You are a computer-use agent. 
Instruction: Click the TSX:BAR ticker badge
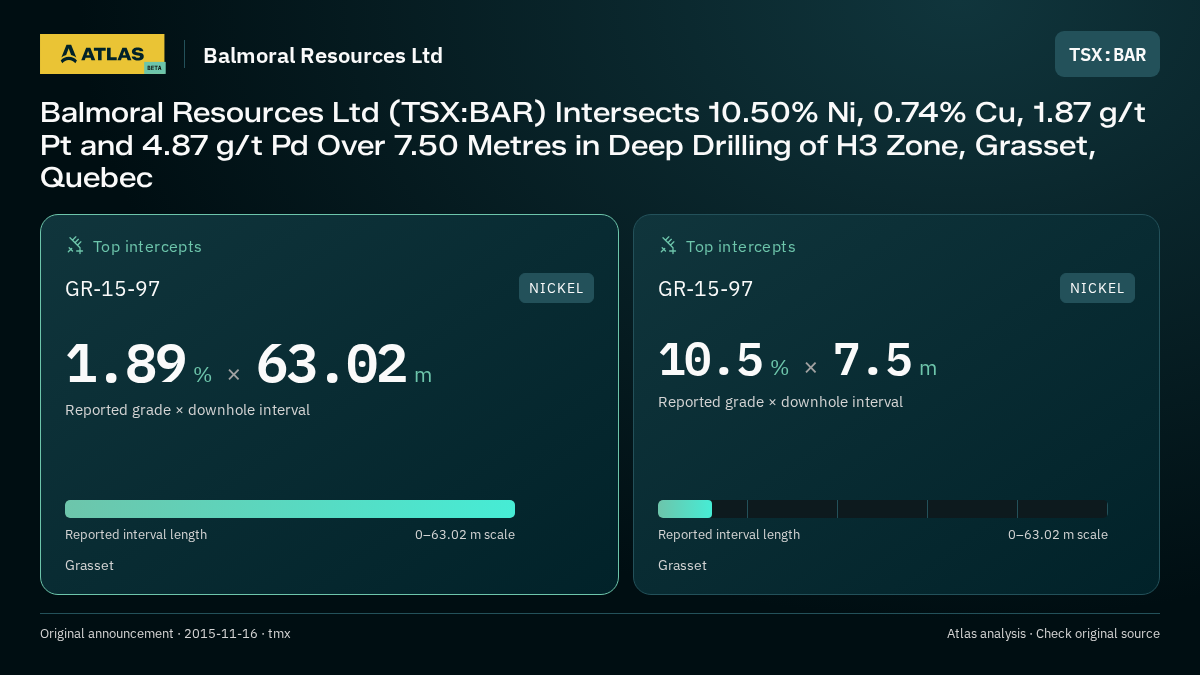[x=1107, y=54]
